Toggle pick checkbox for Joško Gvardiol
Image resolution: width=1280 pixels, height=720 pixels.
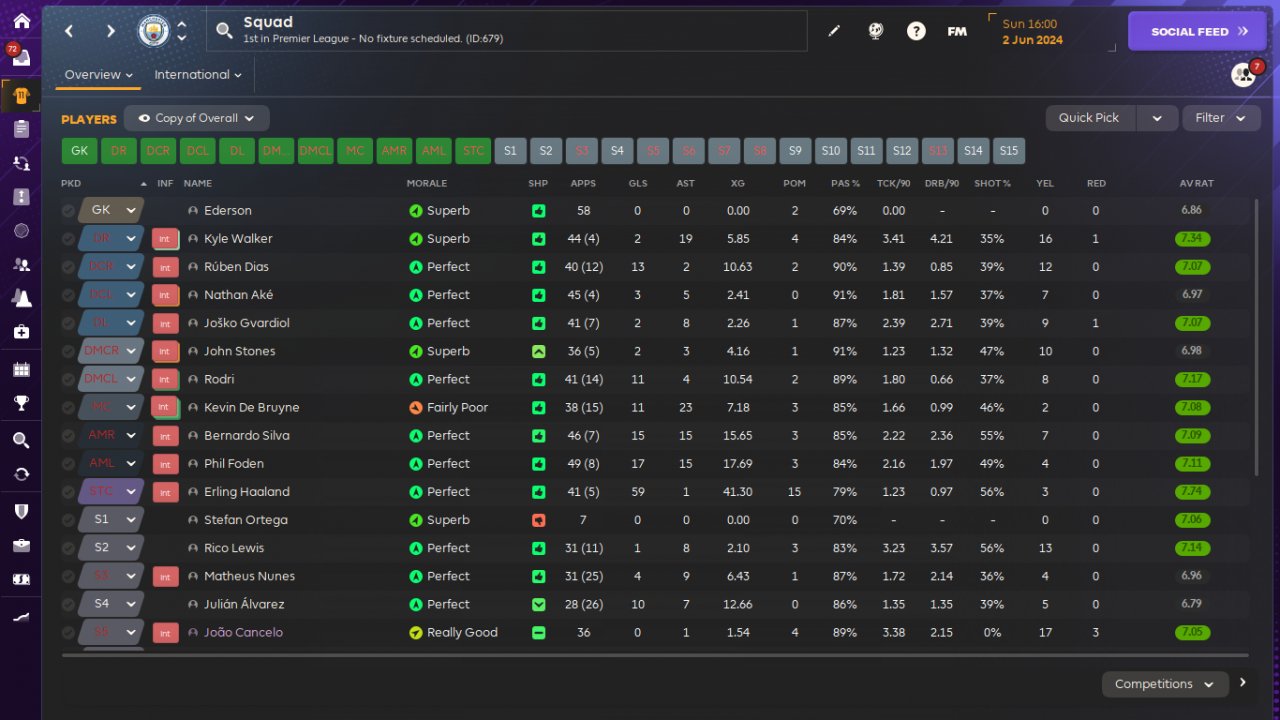click(x=68, y=323)
